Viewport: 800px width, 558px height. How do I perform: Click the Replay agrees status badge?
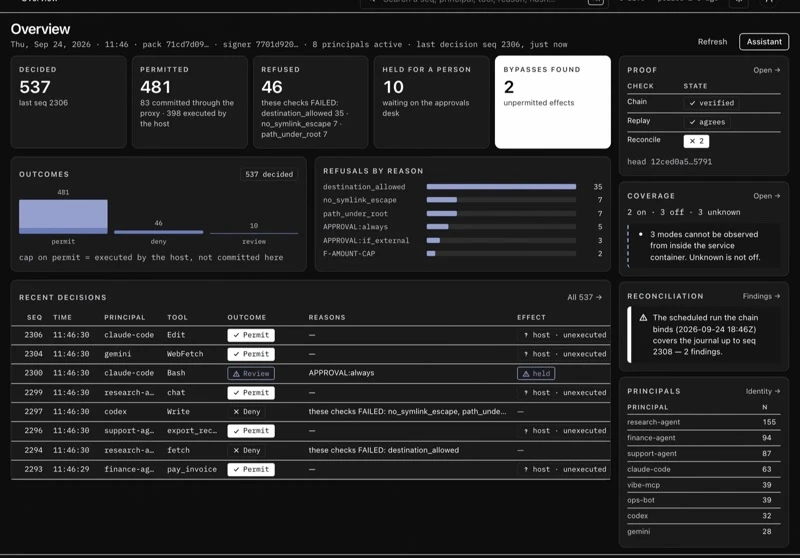coord(707,122)
